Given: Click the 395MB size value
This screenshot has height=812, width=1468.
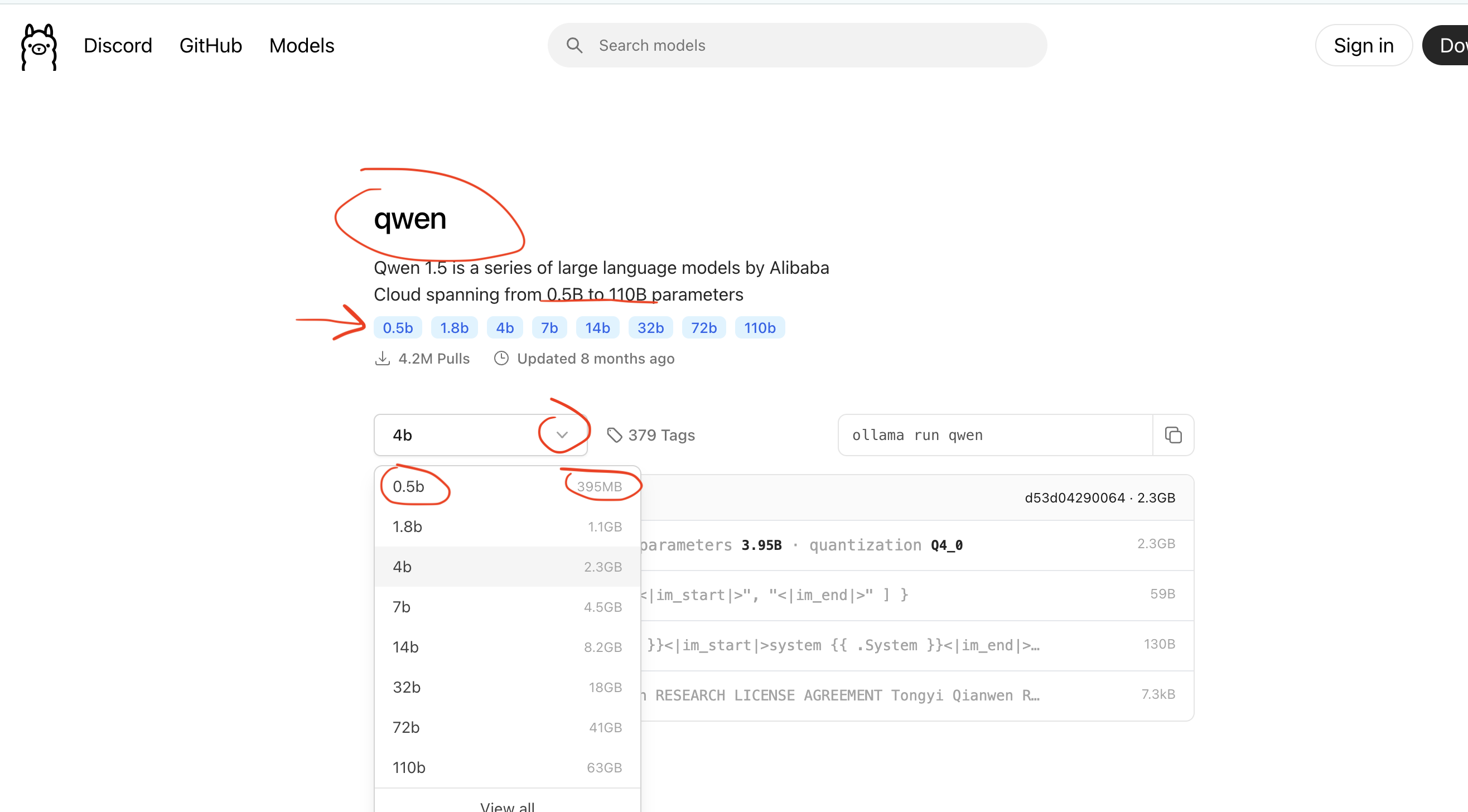Looking at the screenshot, I should pyautogui.click(x=599, y=487).
